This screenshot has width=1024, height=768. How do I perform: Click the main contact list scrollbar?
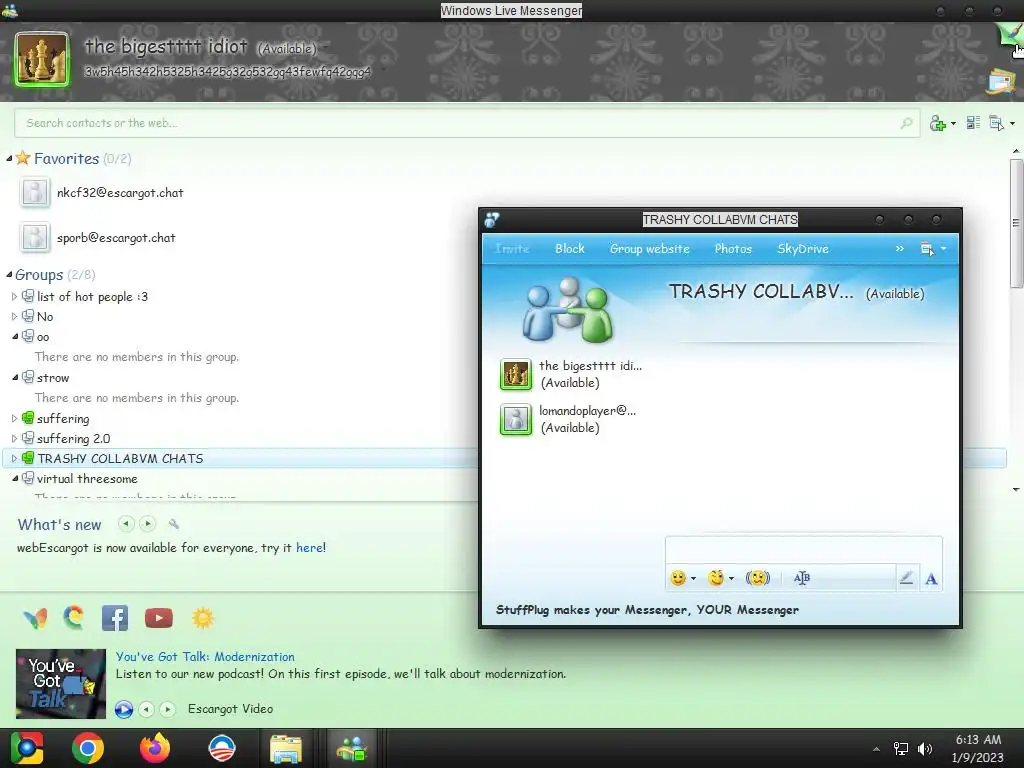[1016, 222]
